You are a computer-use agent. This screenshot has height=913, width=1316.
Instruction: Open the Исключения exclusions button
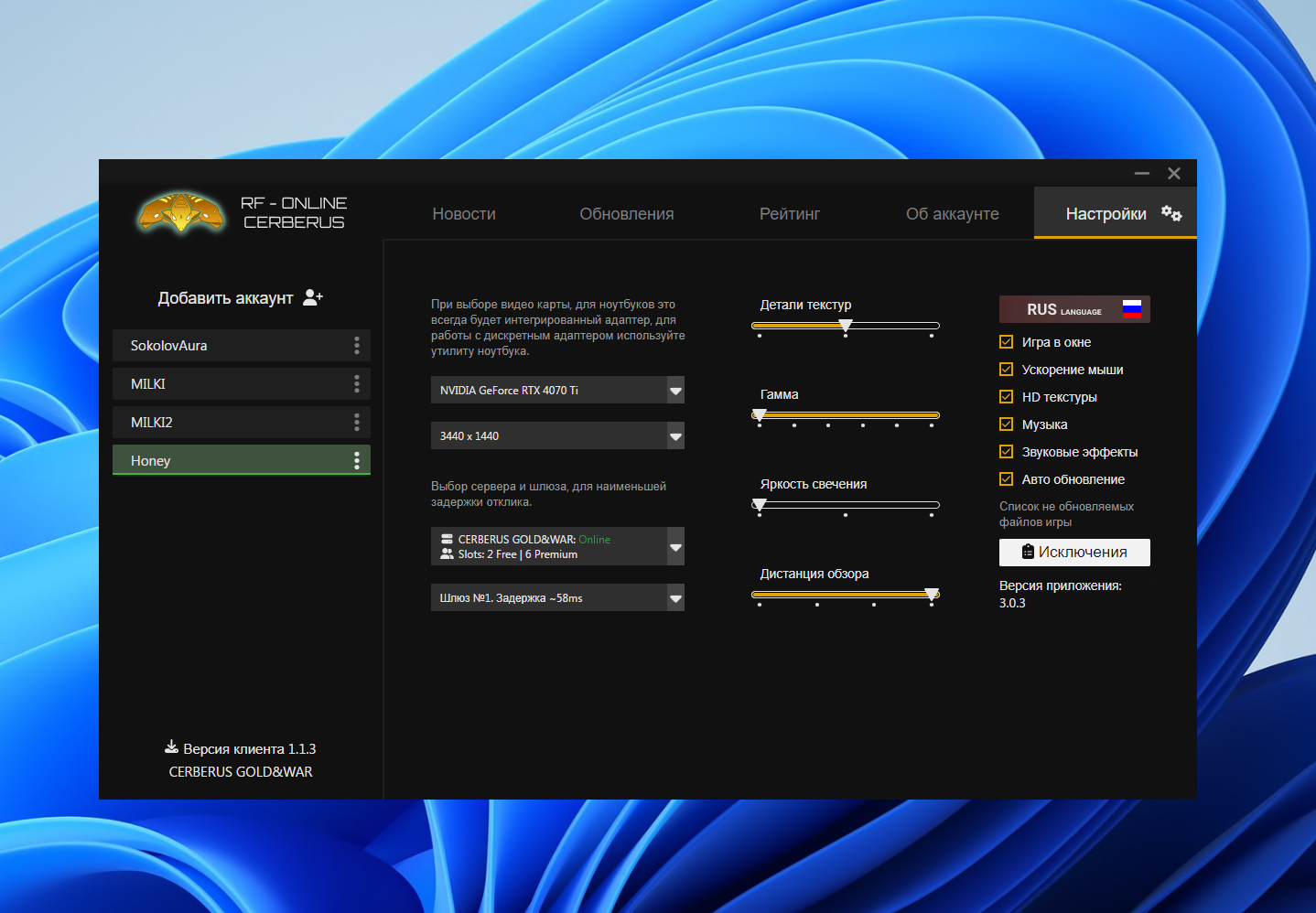click(x=1074, y=552)
